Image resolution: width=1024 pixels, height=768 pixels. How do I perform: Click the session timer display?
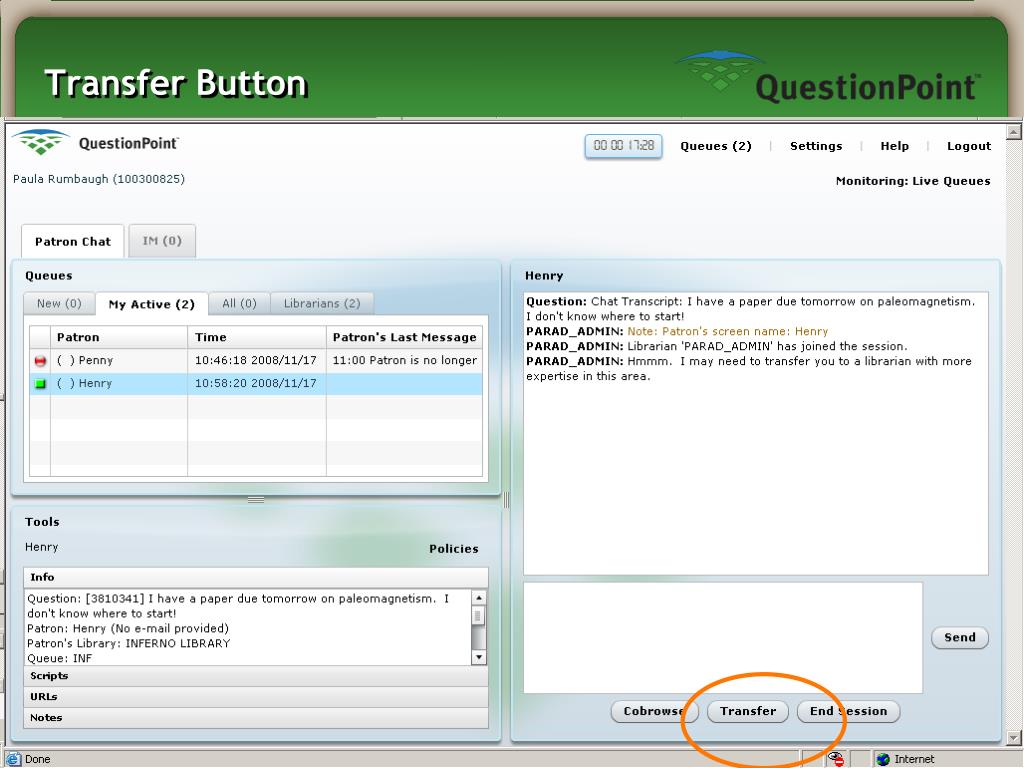tap(623, 146)
